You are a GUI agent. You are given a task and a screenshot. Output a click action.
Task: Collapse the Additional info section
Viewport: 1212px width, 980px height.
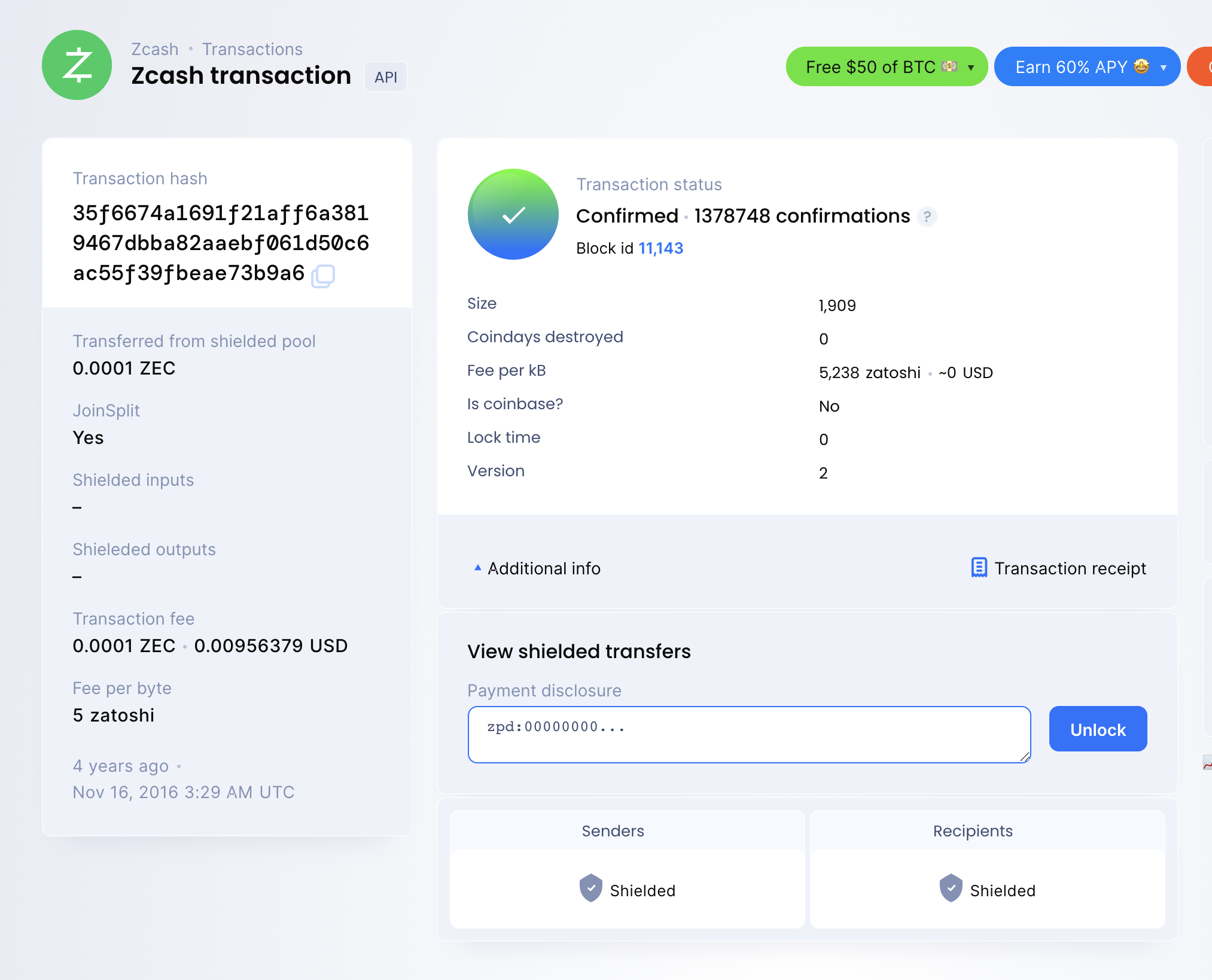537,568
